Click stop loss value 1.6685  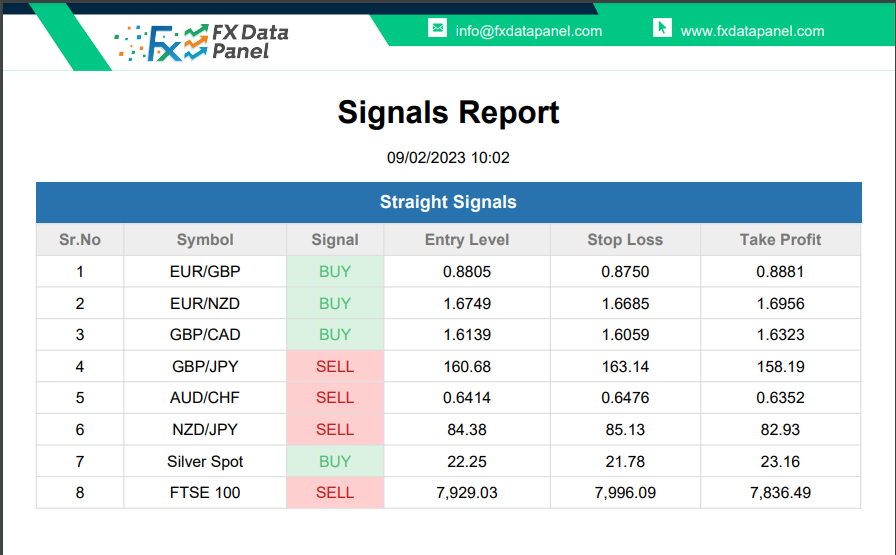pyautogui.click(x=625, y=304)
